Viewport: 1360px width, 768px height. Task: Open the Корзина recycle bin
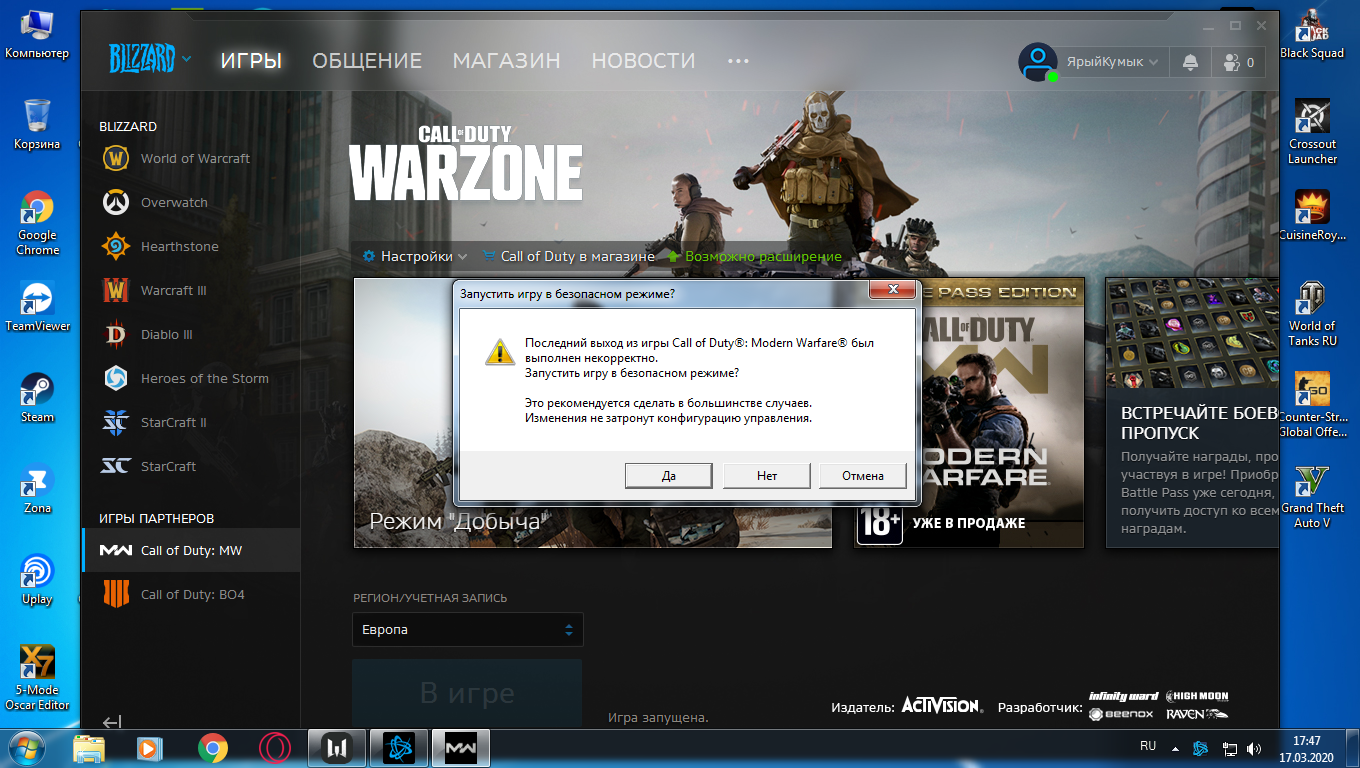tap(37, 124)
